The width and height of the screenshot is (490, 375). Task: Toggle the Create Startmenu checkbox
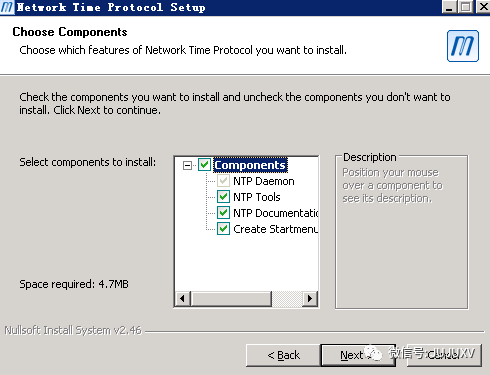tap(223, 229)
